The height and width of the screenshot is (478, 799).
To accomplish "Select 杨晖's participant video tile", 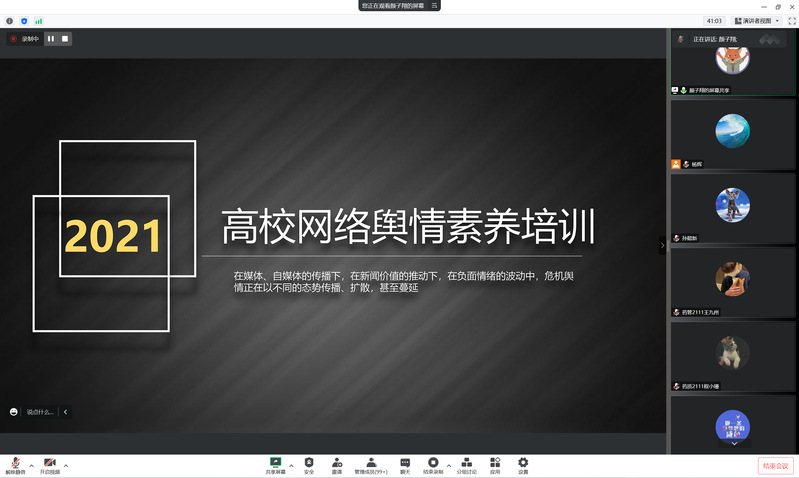I will tap(733, 134).
